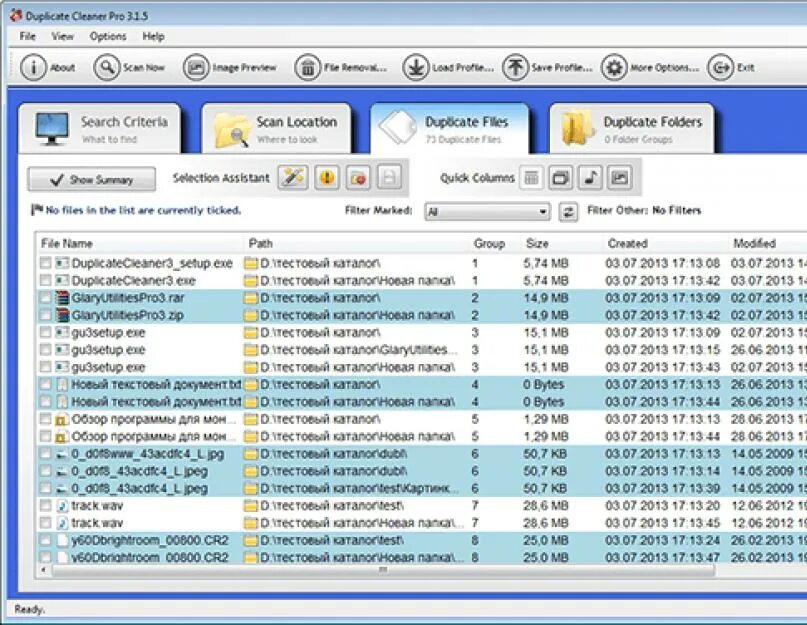Click size cell '5,74 MB' of DuplicateCleaner3_setup.exe
The image size is (807, 625).
pyautogui.click(x=546, y=263)
